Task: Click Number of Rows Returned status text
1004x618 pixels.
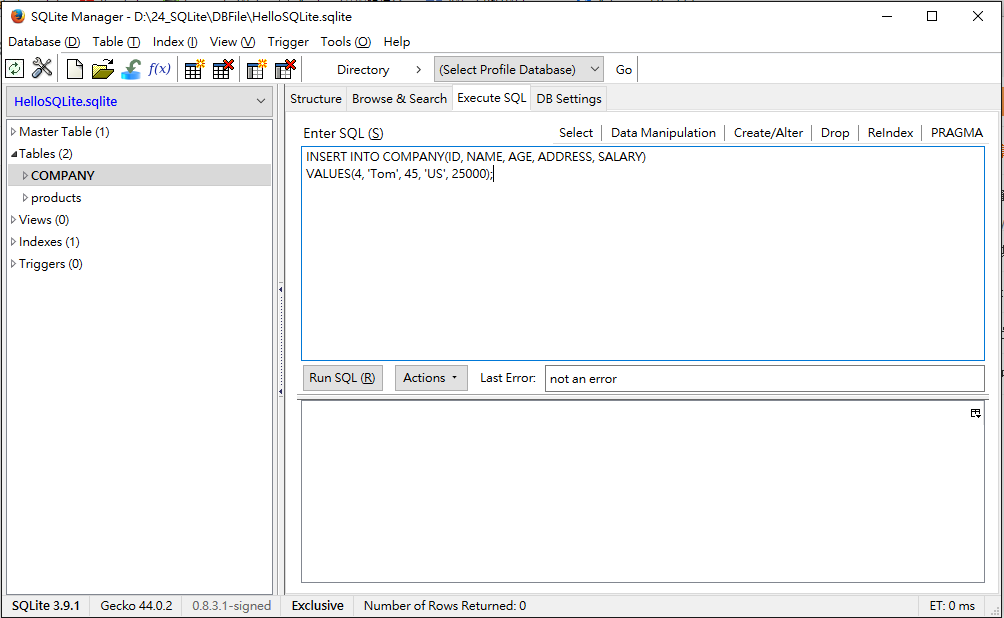Action: [445, 606]
